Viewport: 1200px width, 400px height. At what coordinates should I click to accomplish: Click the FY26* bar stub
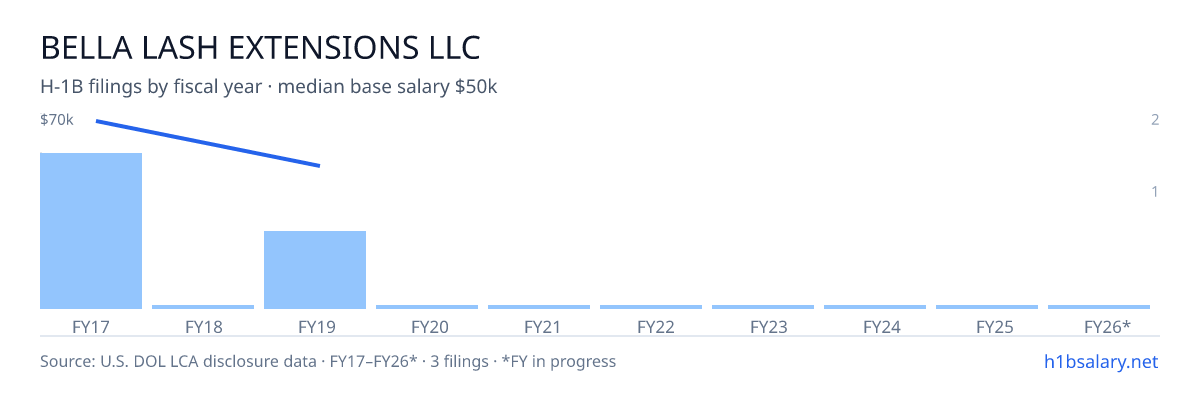tap(1099, 307)
